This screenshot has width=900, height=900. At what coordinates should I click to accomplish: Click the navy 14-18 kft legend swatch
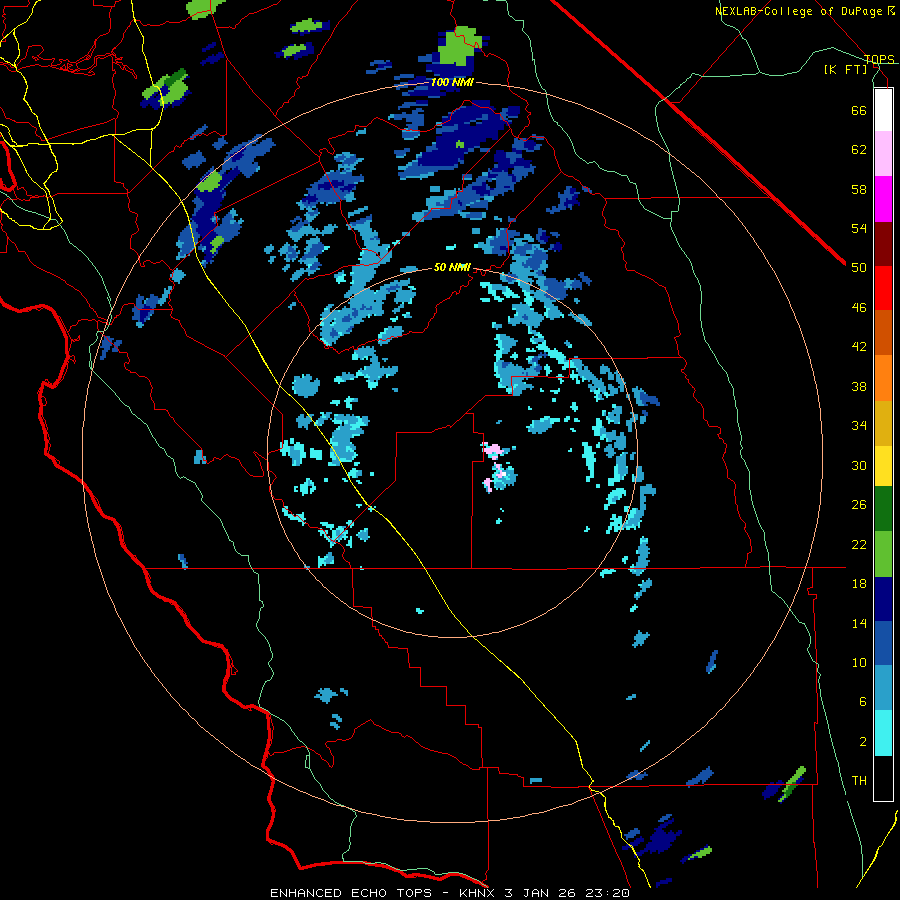tap(883, 599)
